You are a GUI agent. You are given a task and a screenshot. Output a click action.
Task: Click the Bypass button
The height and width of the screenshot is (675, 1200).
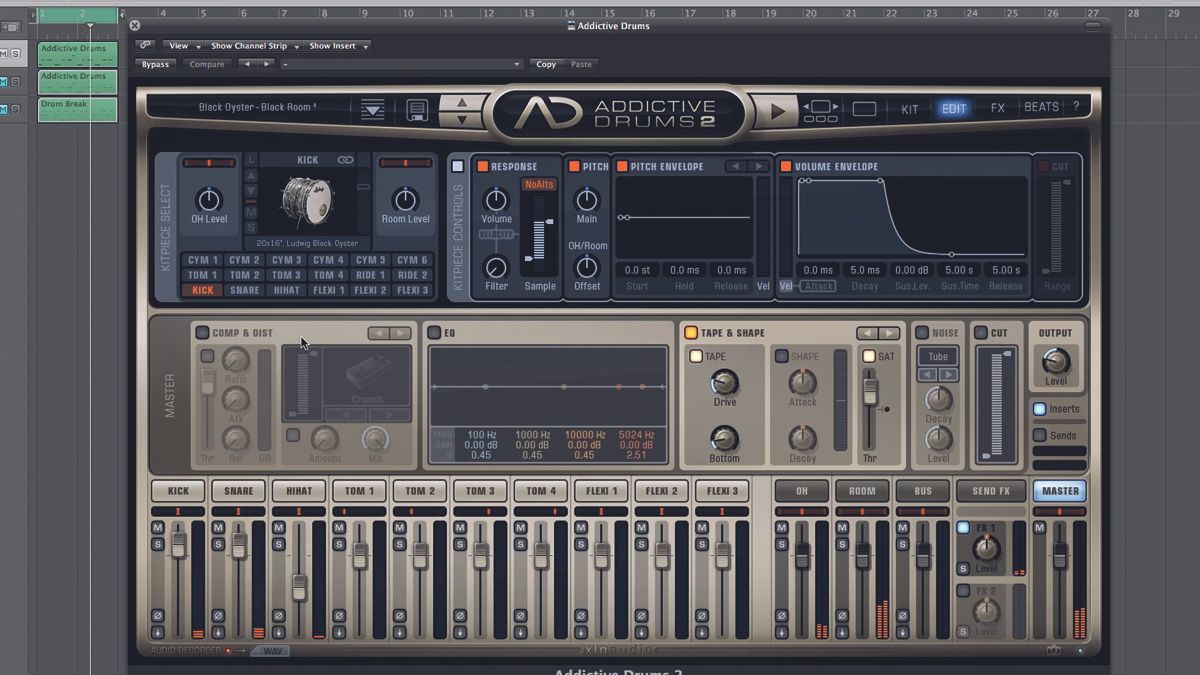pyautogui.click(x=155, y=63)
